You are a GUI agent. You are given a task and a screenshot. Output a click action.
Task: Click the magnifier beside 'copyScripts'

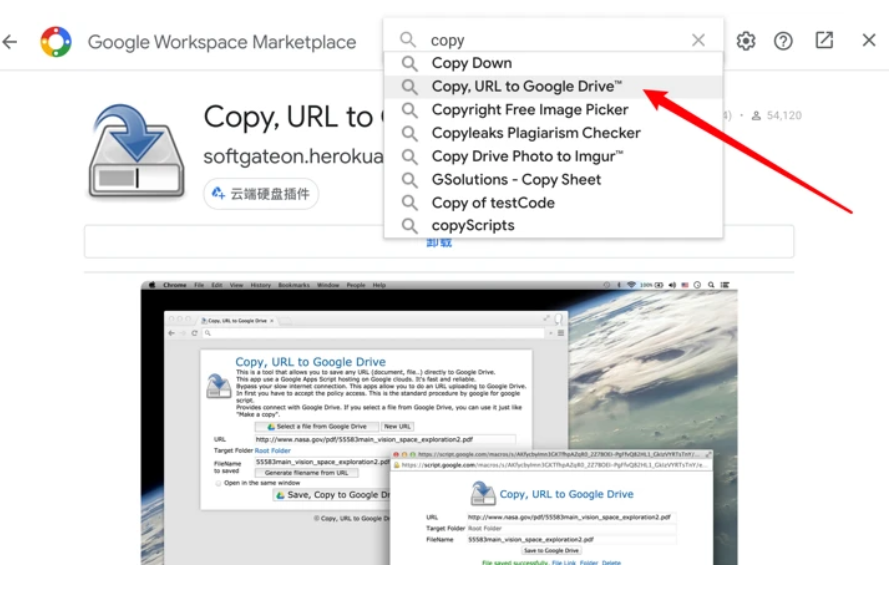click(409, 226)
